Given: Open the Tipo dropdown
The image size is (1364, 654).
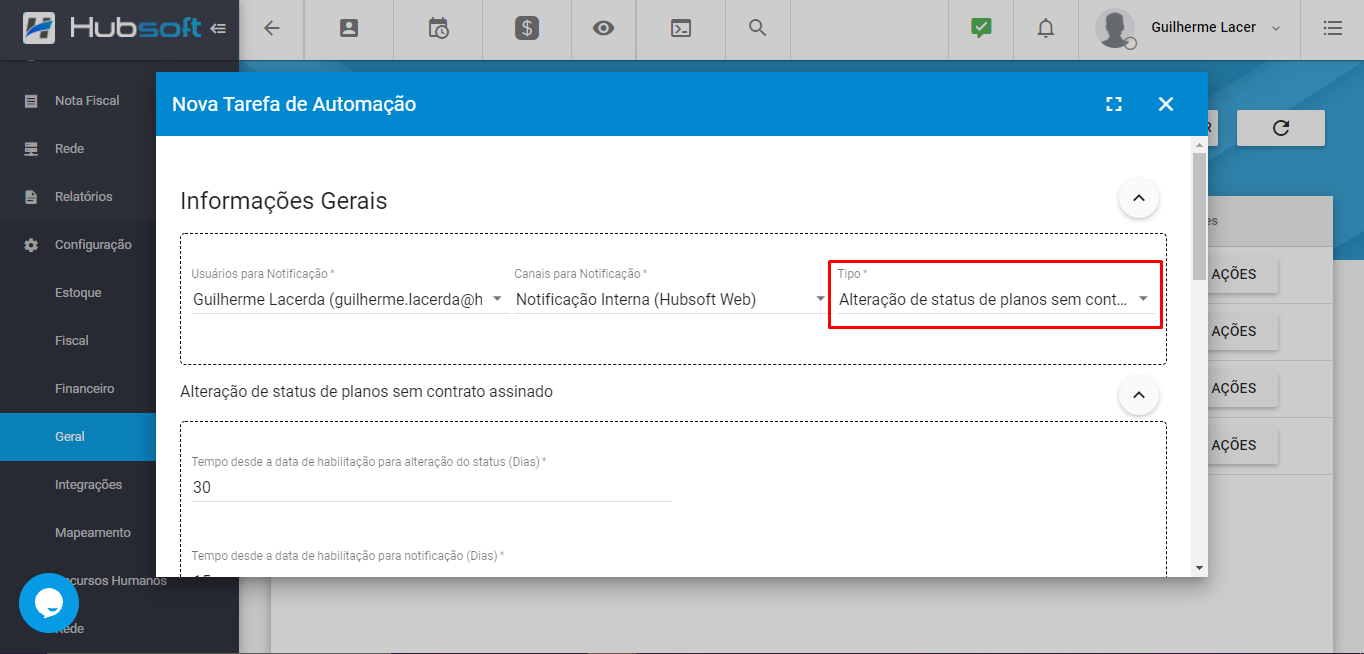Looking at the screenshot, I should [x=994, y=299].
